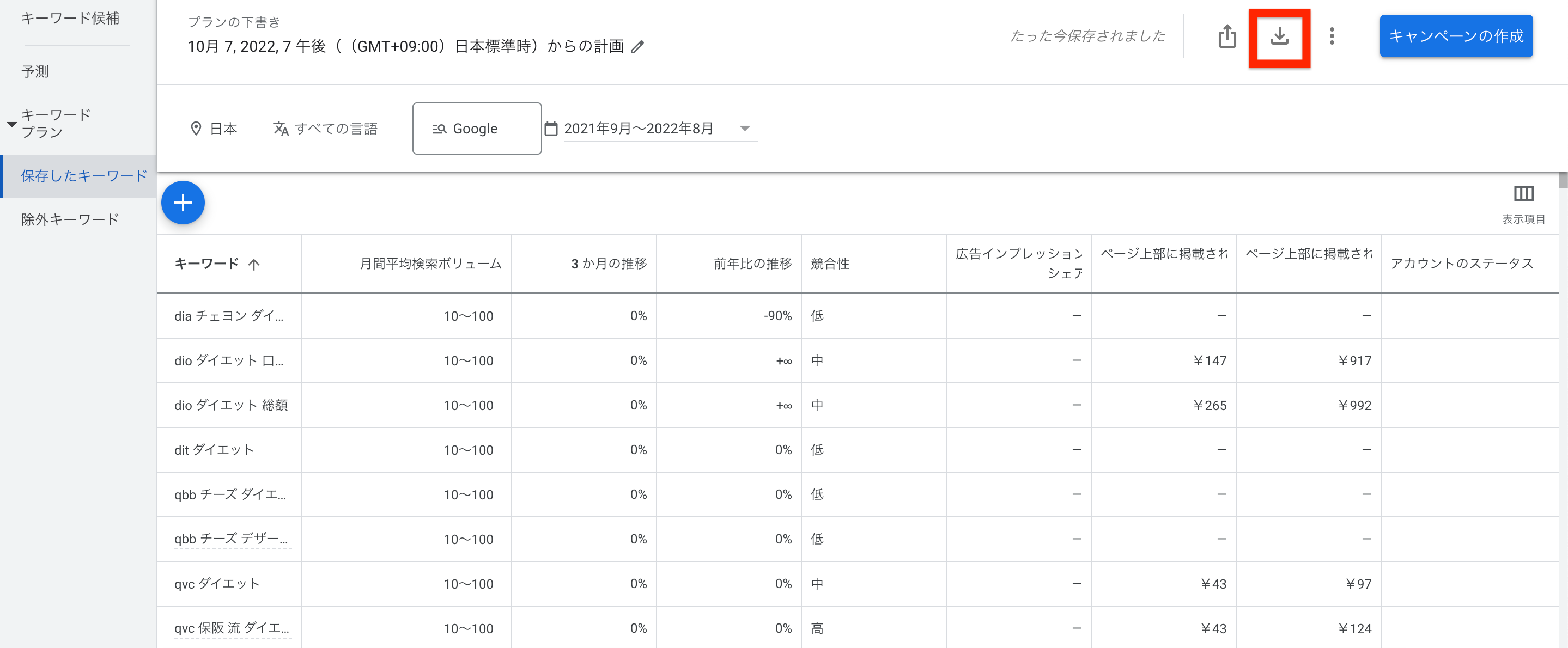
Task: Click the download keyword plan icon
Action: [x=1279, y=36]
